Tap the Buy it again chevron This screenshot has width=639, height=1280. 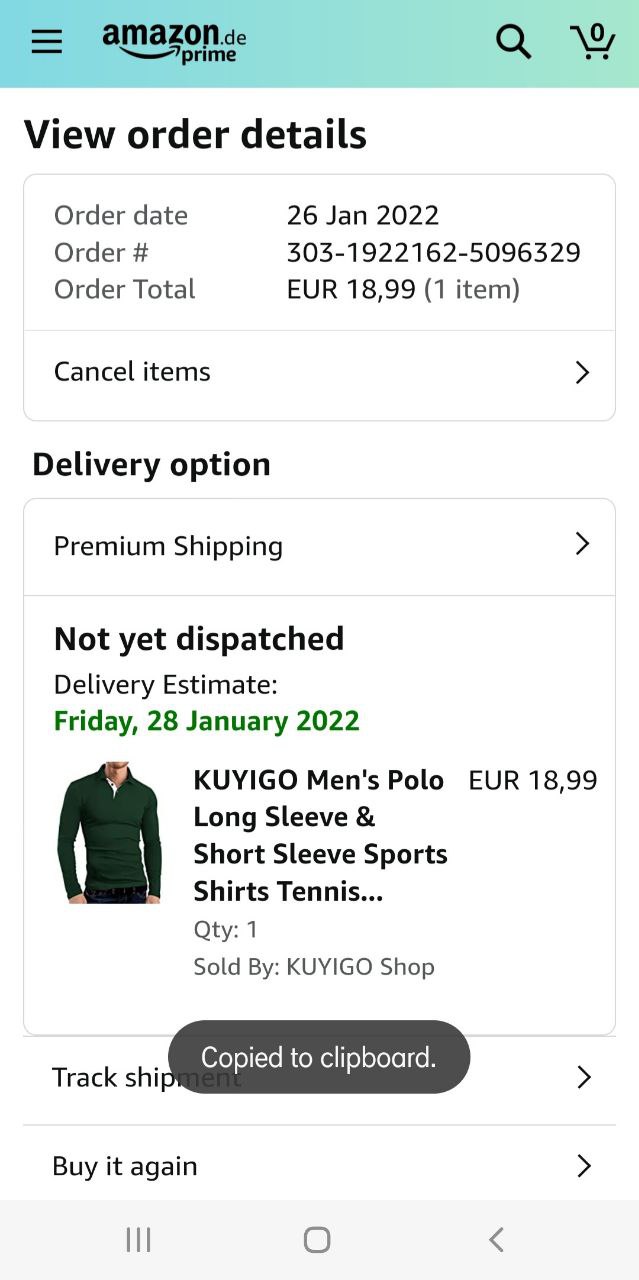584,1166
